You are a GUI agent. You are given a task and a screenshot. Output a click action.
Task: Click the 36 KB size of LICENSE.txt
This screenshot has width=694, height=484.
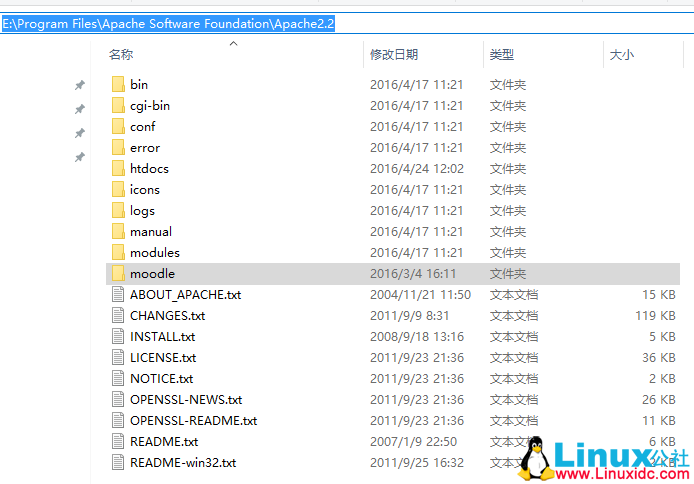click(x=659, y=358)
